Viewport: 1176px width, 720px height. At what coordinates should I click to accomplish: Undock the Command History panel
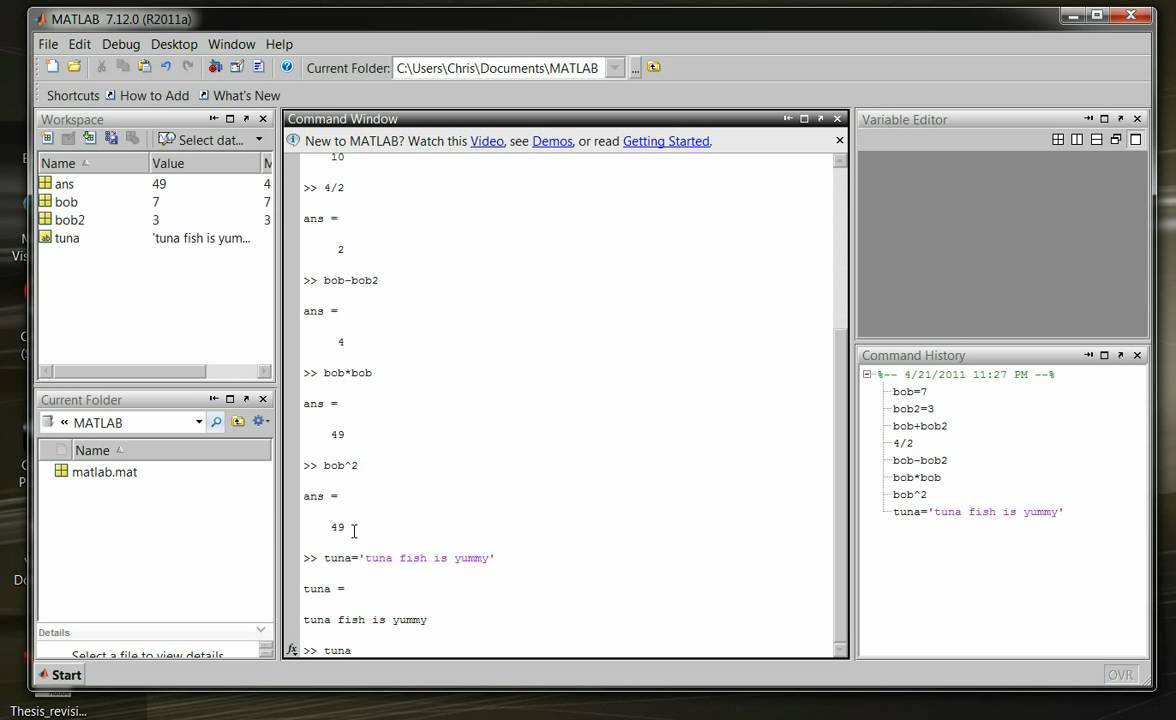1120,355
